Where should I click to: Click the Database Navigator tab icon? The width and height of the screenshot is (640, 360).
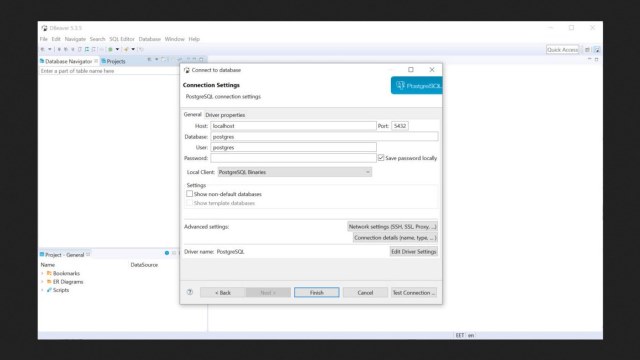42,61
